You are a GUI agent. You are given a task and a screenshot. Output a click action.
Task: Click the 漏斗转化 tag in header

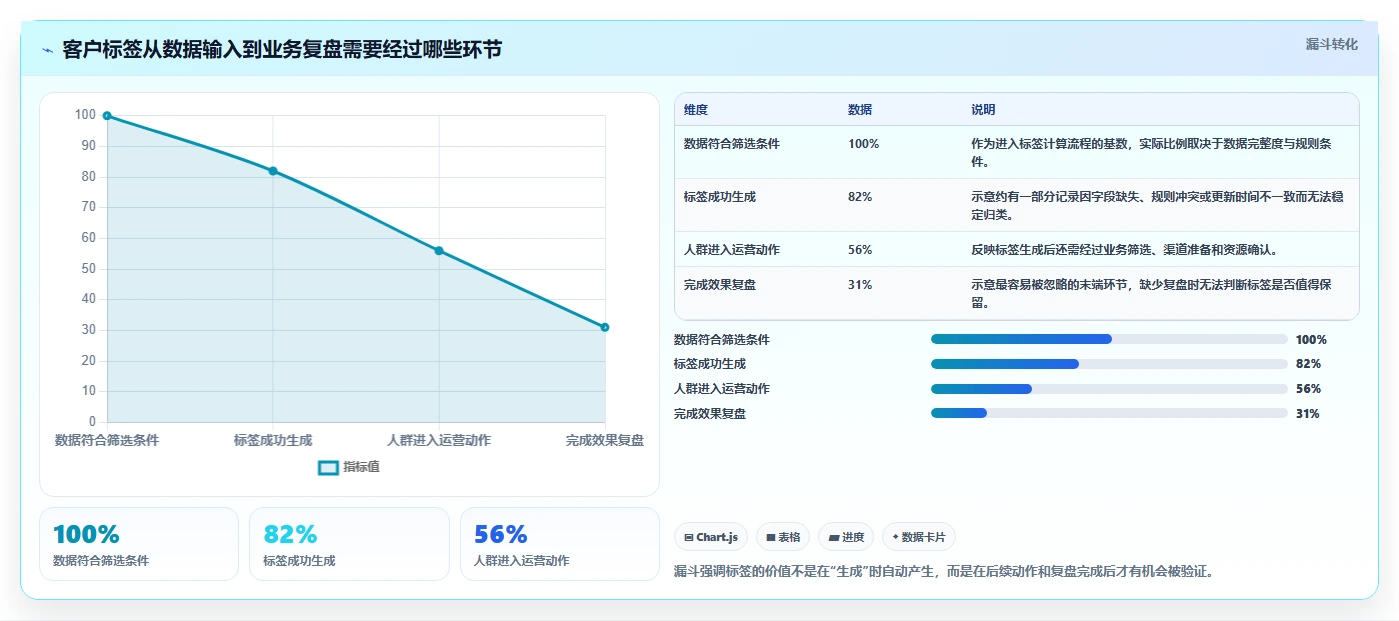1331,44
